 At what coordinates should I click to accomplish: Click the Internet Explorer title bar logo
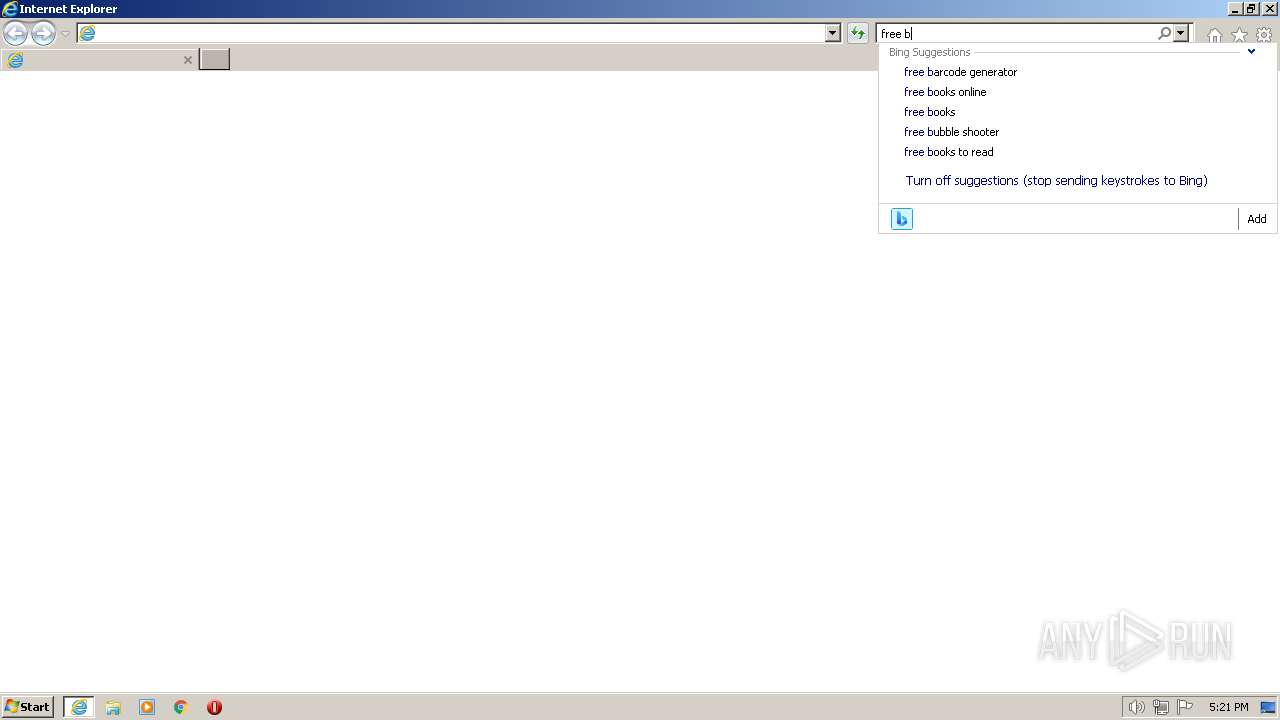[x=10, y=9]
